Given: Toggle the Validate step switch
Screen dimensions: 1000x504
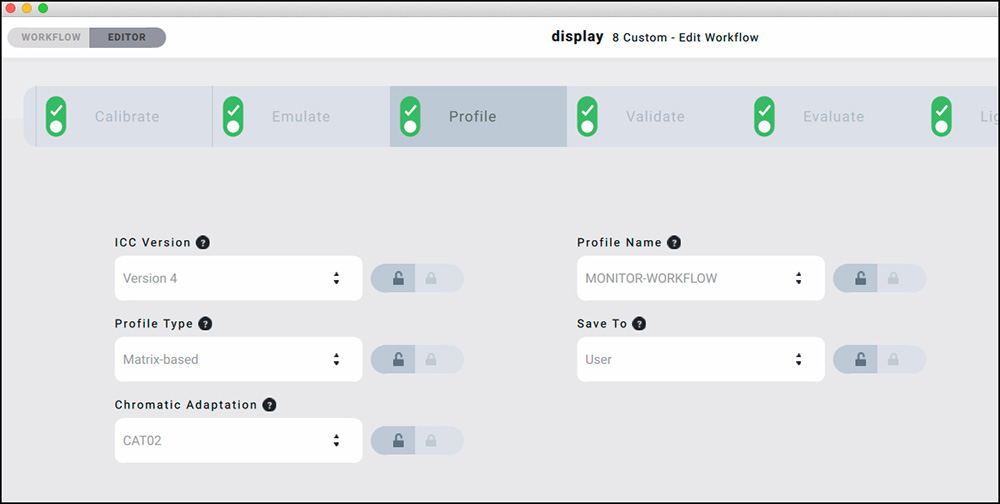Looking at the screenshot, I should (587, 117).
